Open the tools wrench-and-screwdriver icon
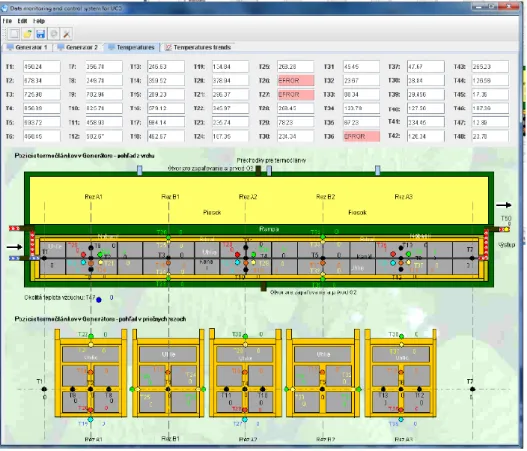This screenshot has width=527, height=451. coord(67,34)
